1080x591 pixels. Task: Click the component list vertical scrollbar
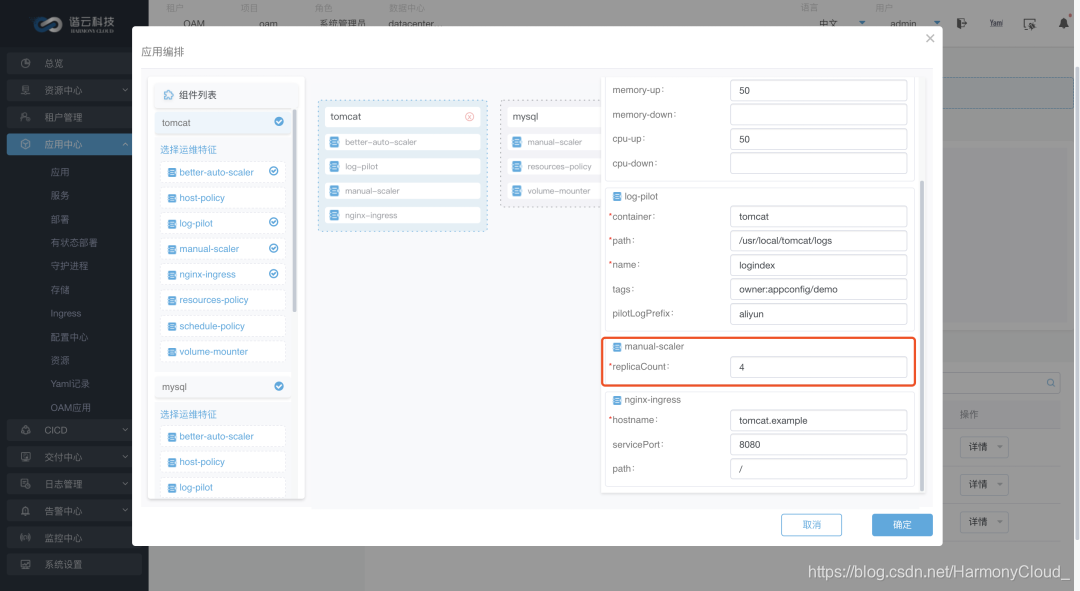295,210
